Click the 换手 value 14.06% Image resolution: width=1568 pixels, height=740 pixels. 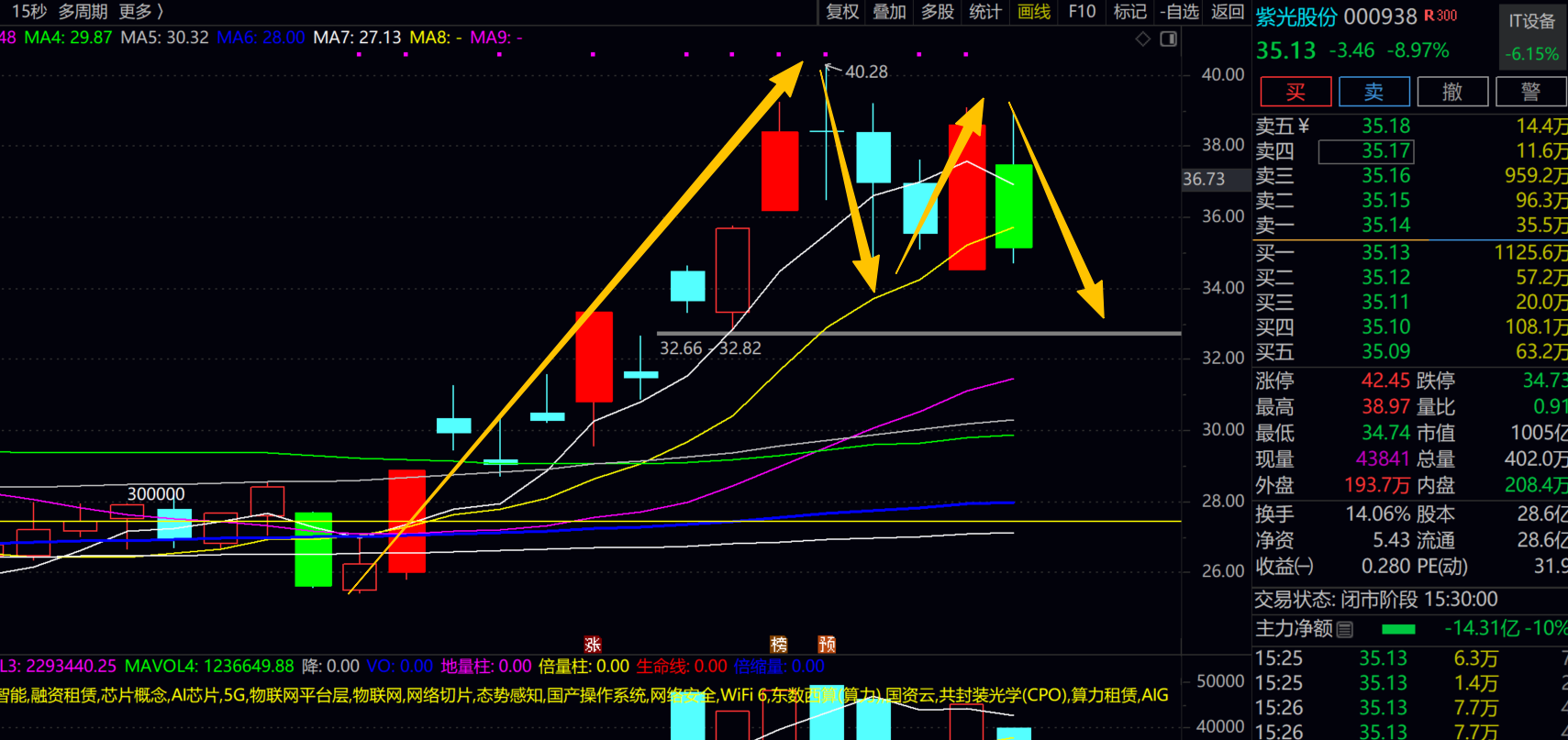click(1378, 514)
